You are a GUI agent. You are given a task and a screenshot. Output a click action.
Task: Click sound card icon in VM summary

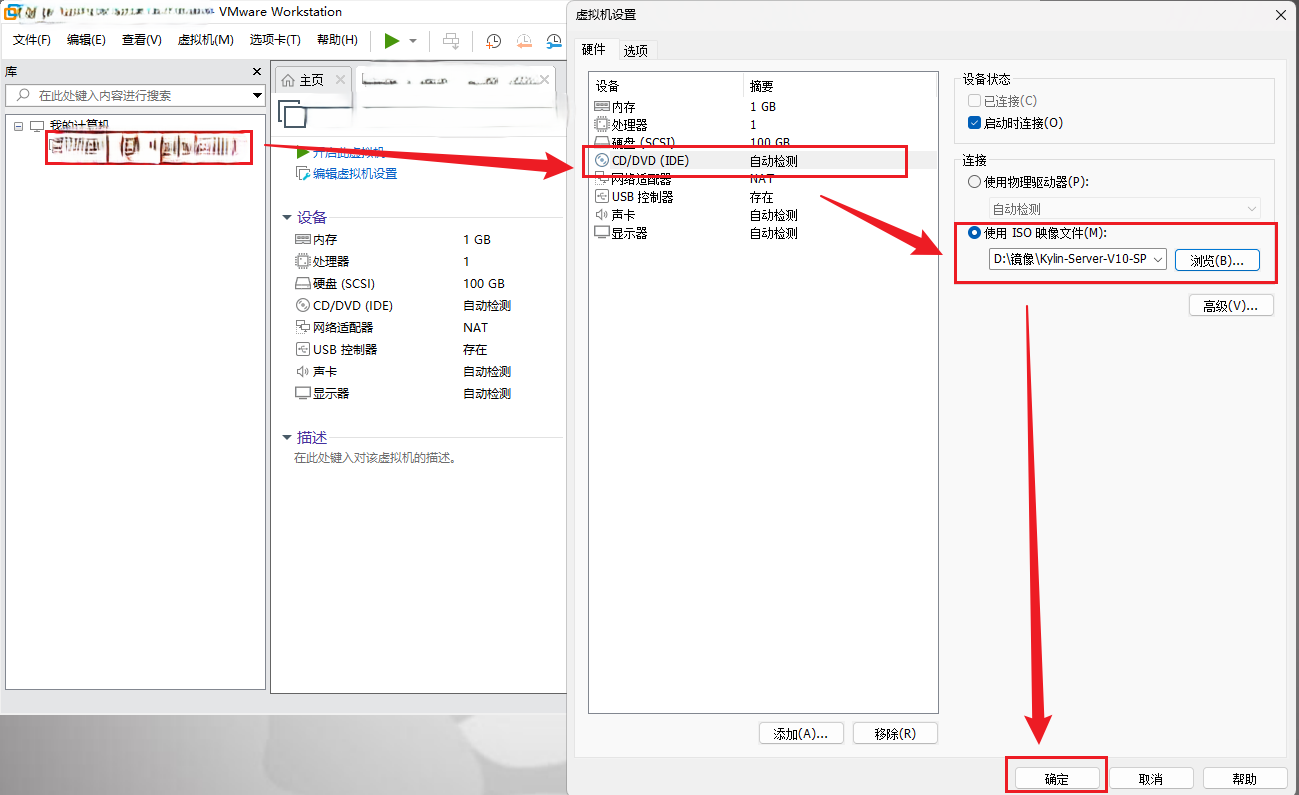(303, 372)
